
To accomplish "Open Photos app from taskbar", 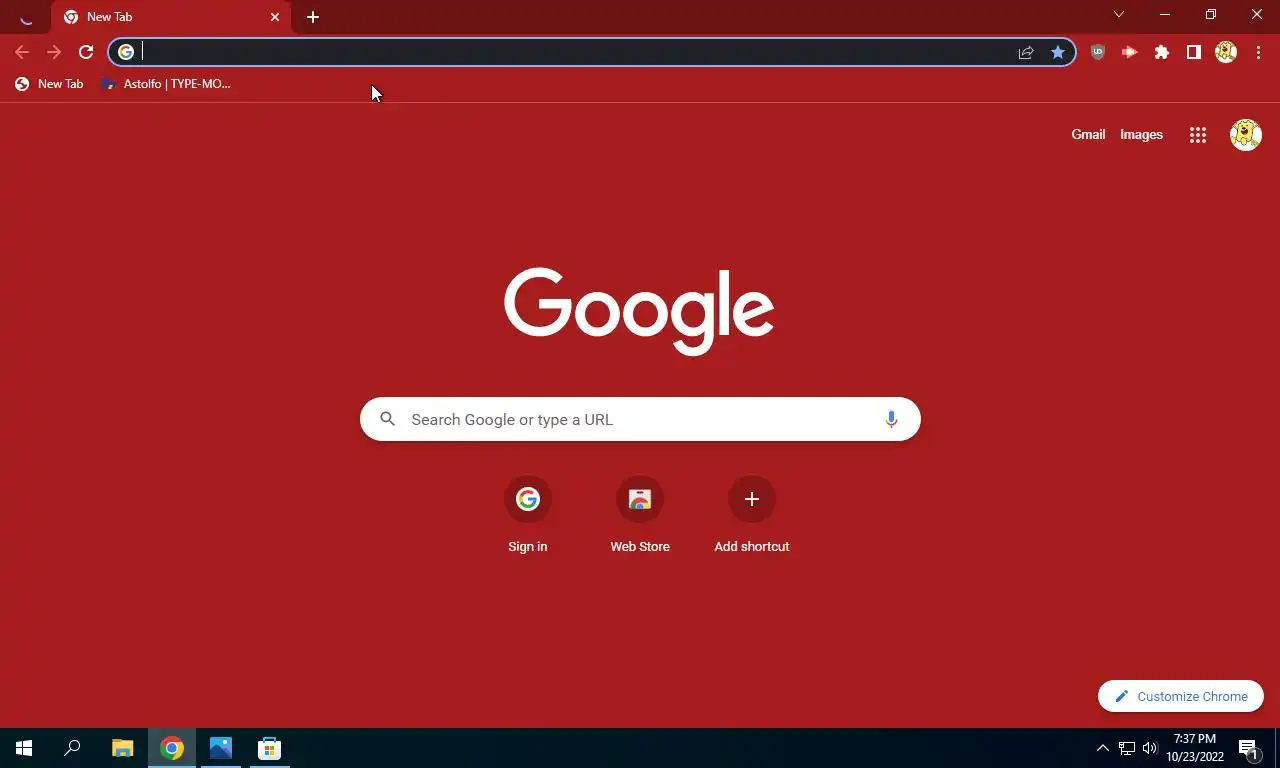I will click(x=221, y=748).
